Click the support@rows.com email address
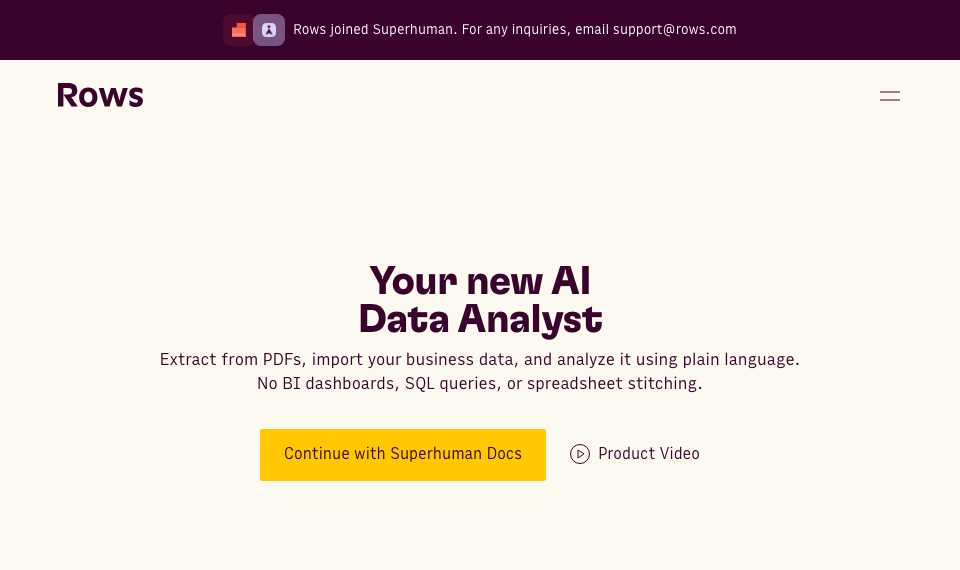This screenshot has height=570, width=960. click(x=675, y=29)
